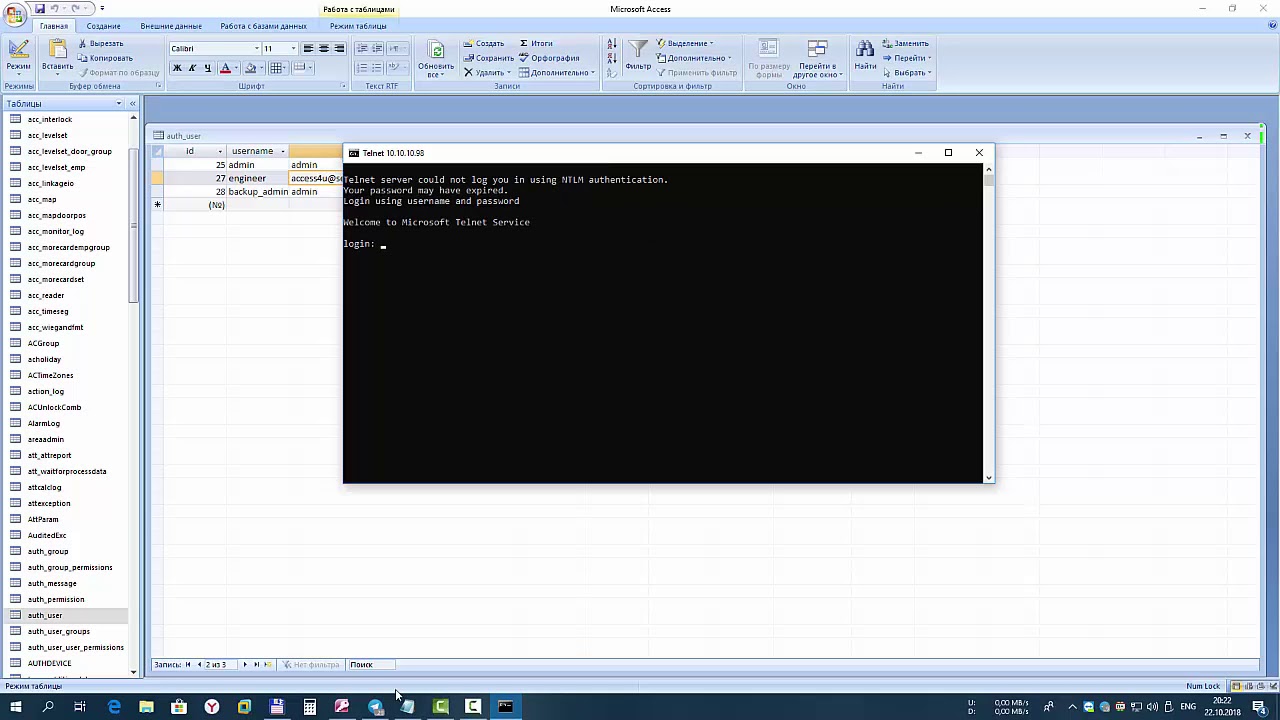The height and width of the screenshot is (720, 1280).
Task: Click Сохранить record button
Action: pyautogui.click(x=488, y=58)
